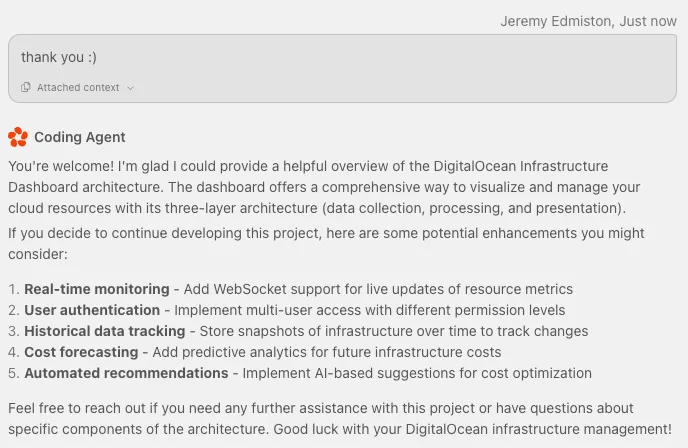Click the orange Coding Agent logo
Screen dimensions: 688x448
(18, 137)
